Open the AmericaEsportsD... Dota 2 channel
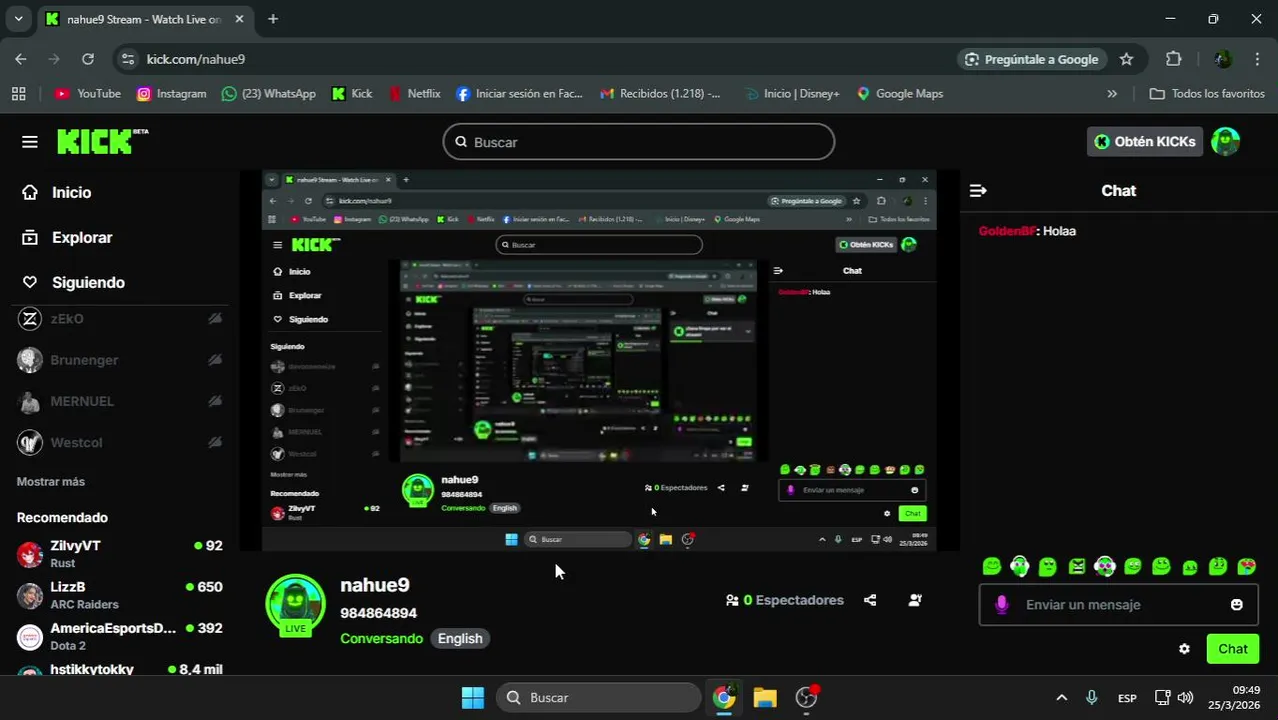The width and height of the screenshot is (1278, 720). click(x=120, y=636)
